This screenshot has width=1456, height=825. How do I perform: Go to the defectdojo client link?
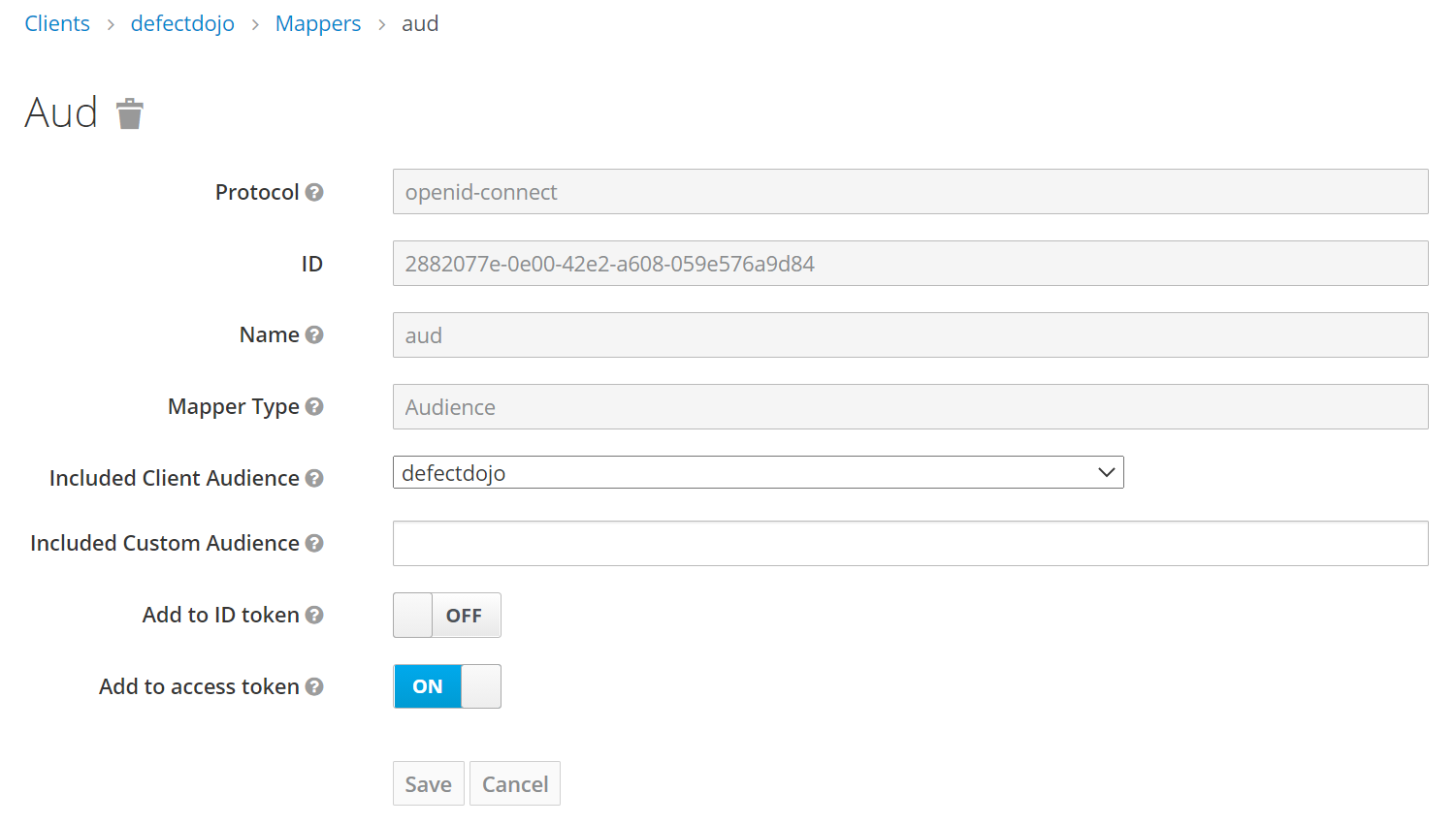pos(182,22)
